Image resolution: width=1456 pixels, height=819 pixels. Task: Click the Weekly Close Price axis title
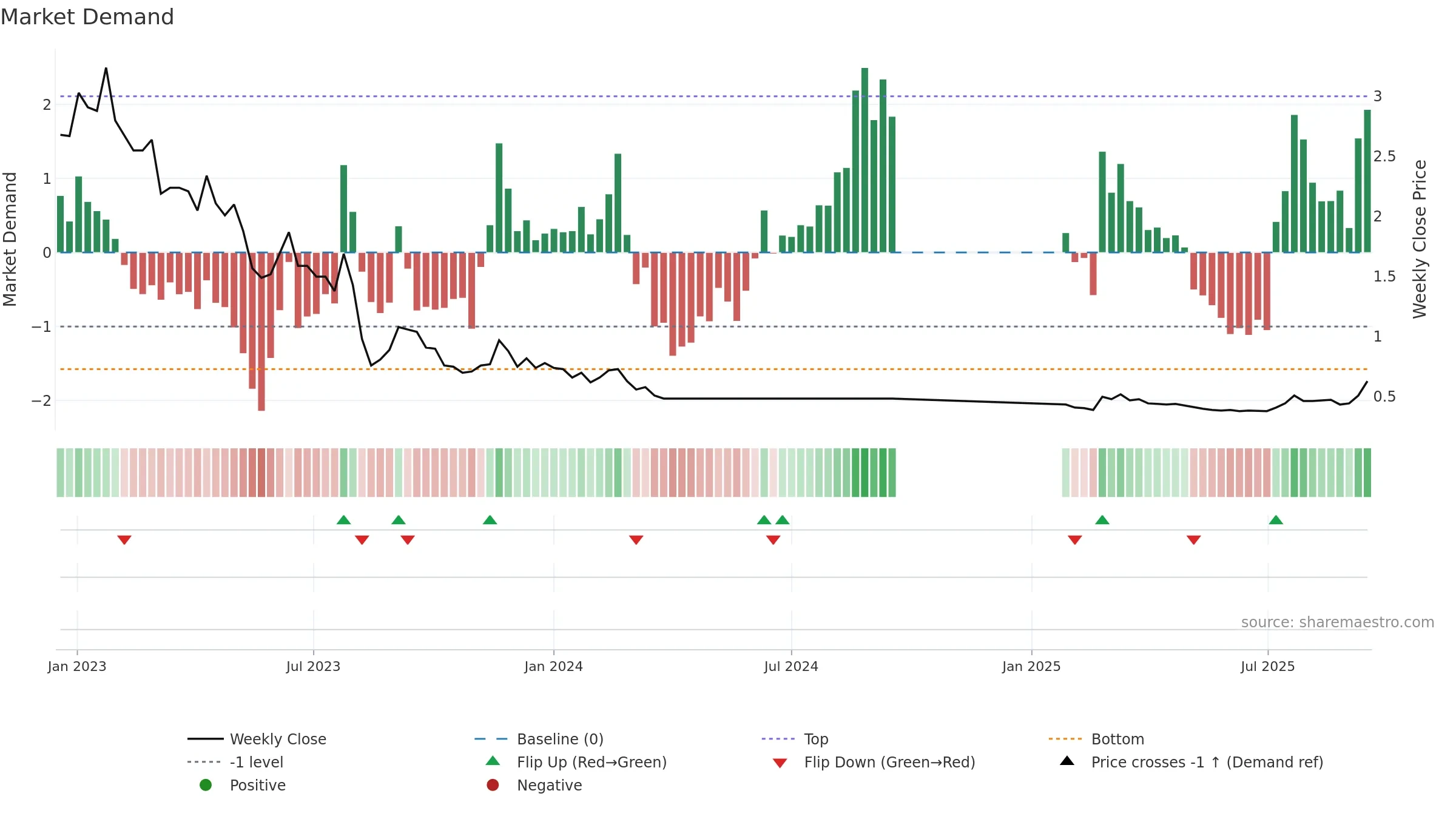pos(1420,239)
